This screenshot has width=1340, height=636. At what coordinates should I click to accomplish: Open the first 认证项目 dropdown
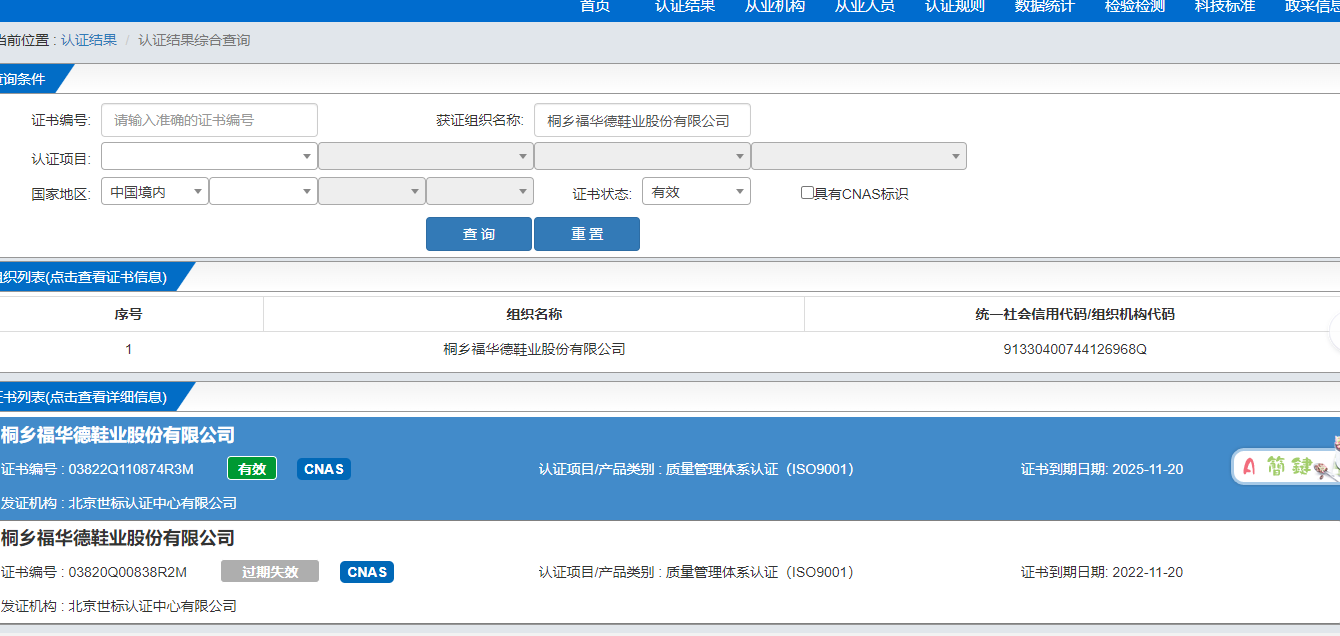209,156
